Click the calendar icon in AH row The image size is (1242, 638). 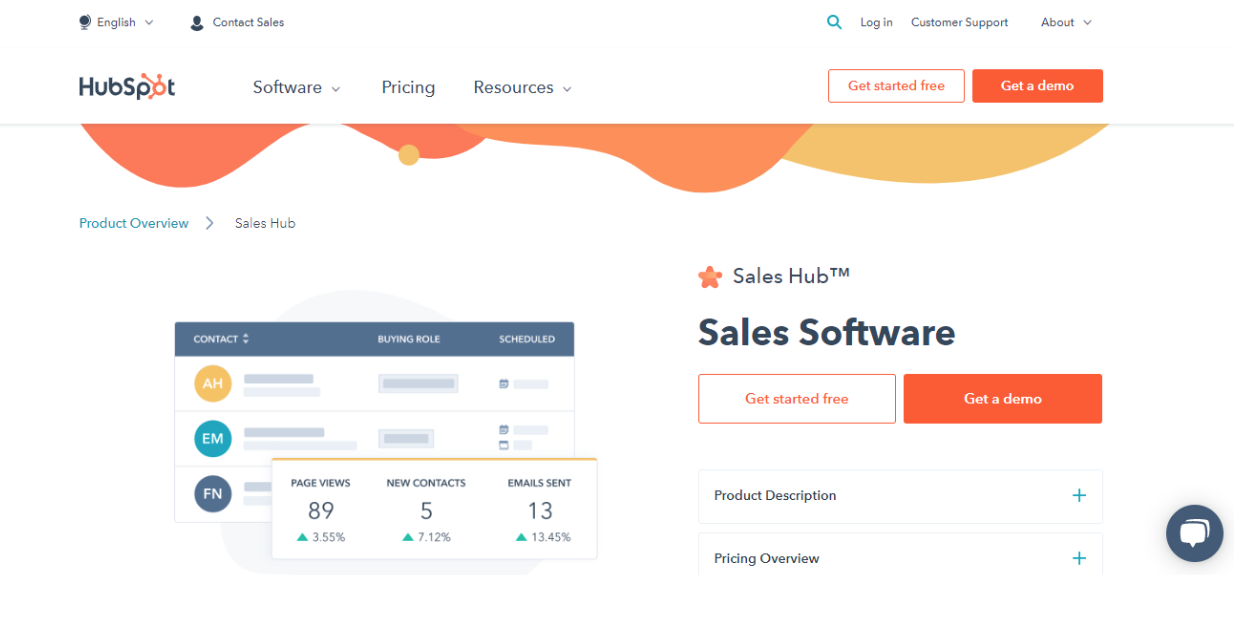tap(504, 383)
